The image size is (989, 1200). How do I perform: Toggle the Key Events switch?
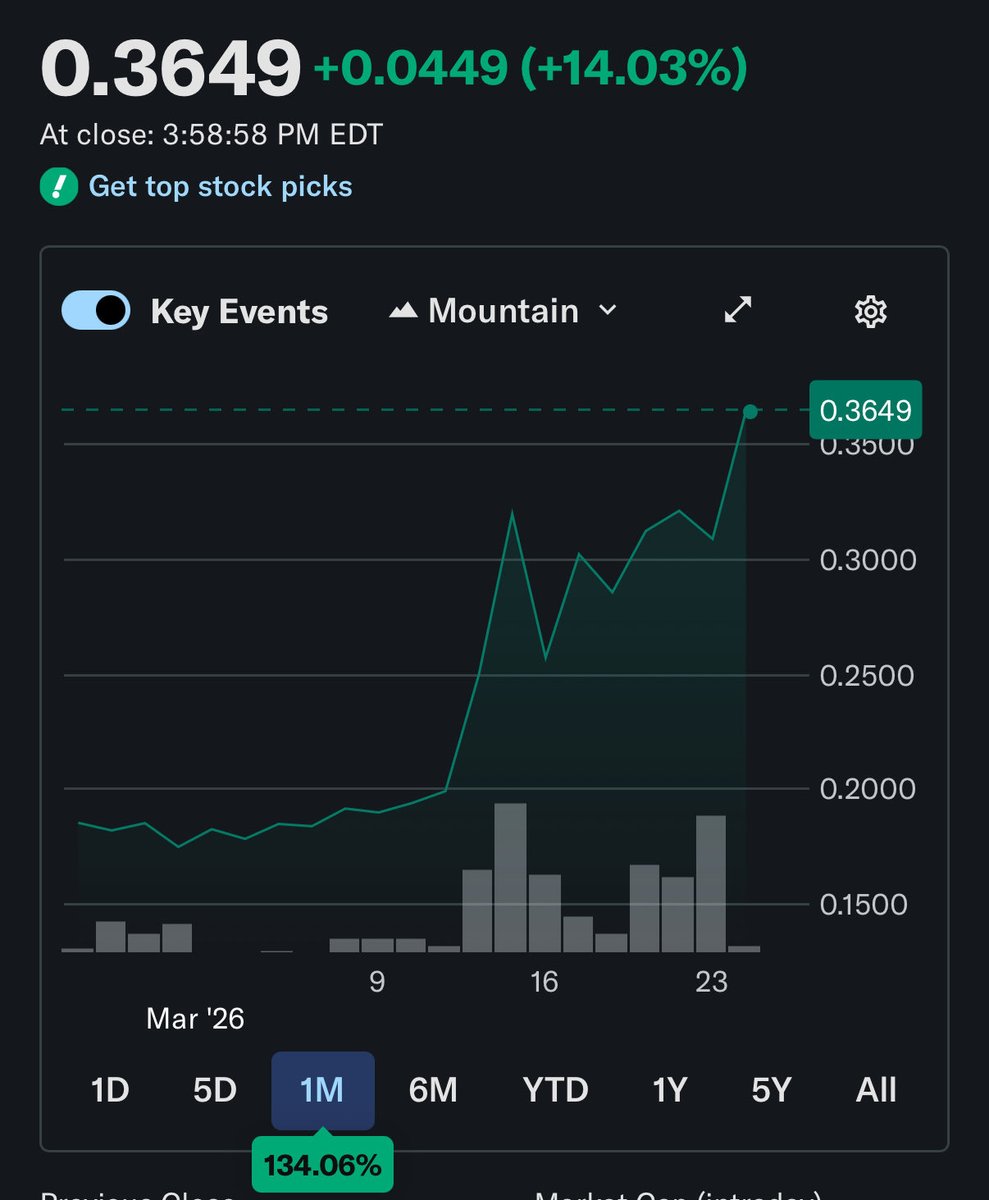click(x=96, y=311)
